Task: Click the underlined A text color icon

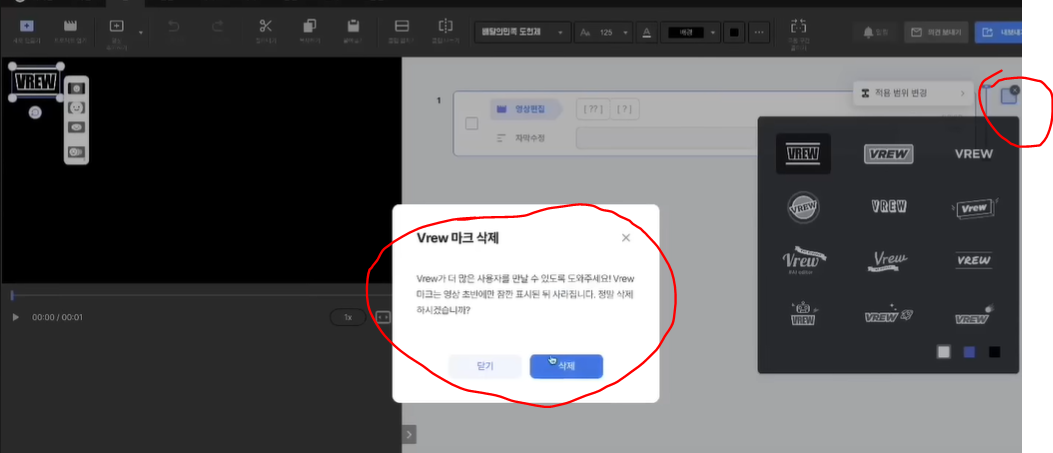Action: click(x=647, y=32)
